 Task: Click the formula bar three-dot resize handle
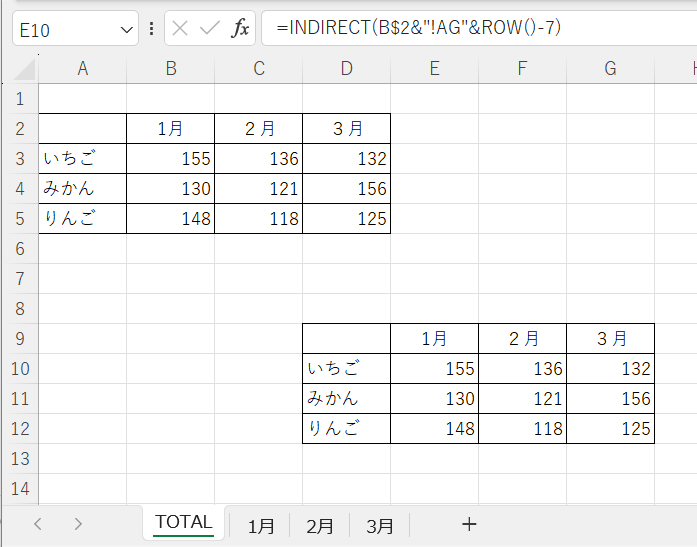tap(151, 29)
